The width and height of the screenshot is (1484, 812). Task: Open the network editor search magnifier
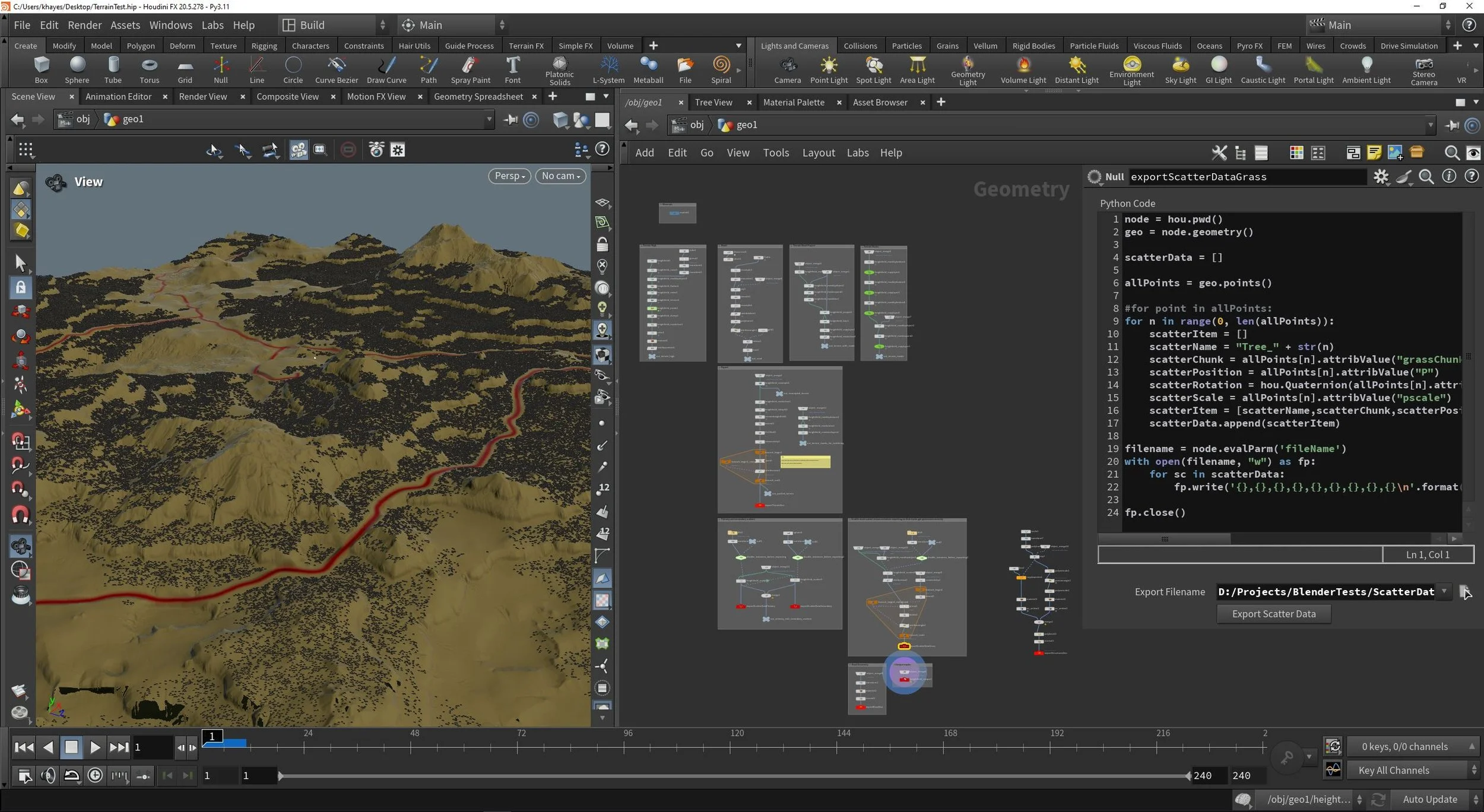pos(1451,153)
